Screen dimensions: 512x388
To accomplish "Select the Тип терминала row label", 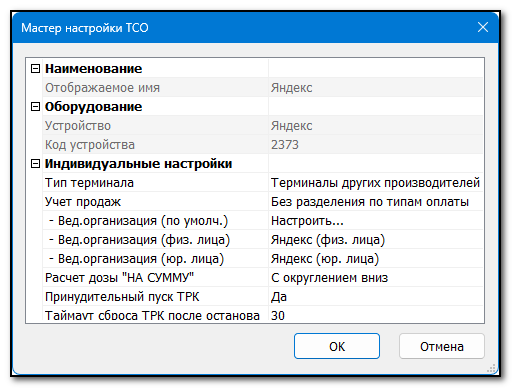I will click(x=89, y=183).
